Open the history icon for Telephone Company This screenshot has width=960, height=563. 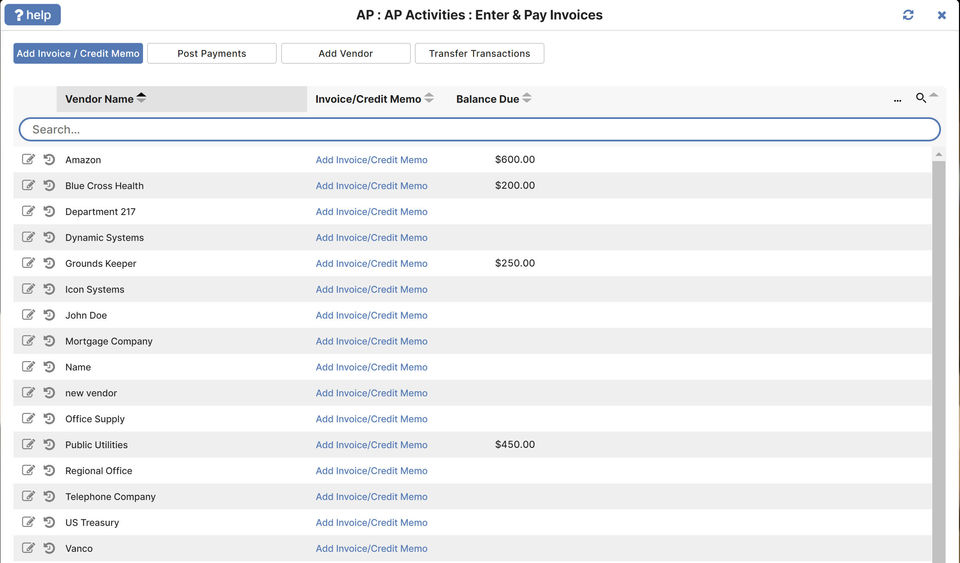pyautogui.click(x=49, y=497)
